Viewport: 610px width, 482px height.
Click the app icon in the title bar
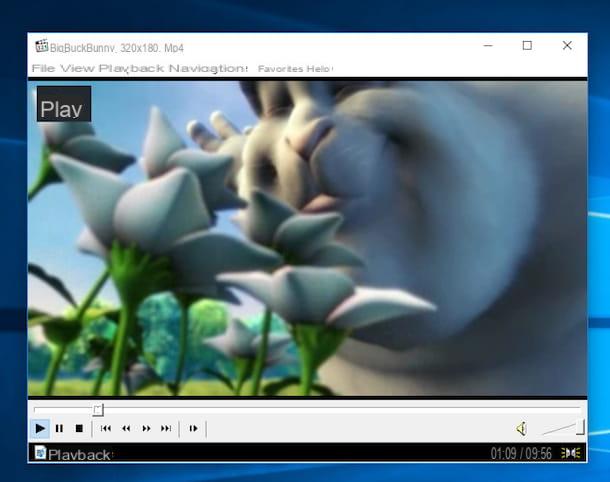pos(42,46)
